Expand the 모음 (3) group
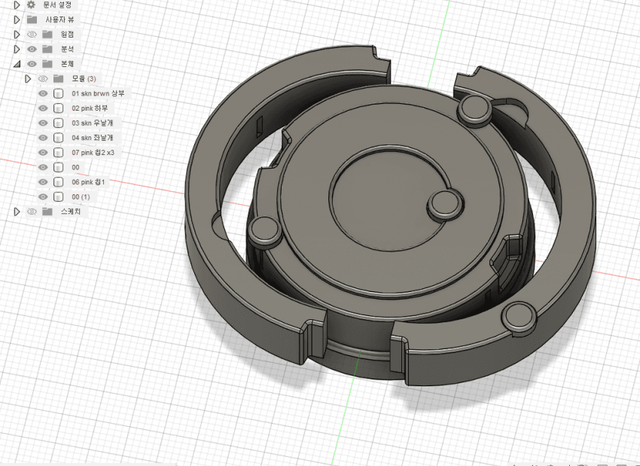 pyautogui.click(x=30, y=78)
